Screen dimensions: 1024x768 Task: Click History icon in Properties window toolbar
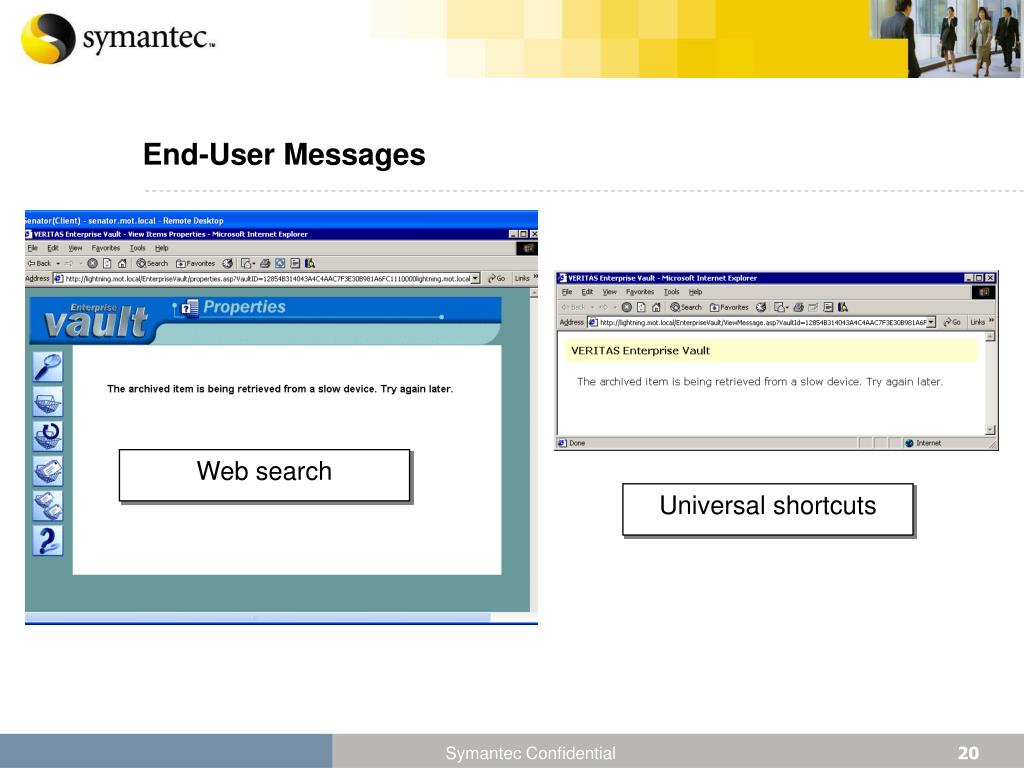point(227,263)
